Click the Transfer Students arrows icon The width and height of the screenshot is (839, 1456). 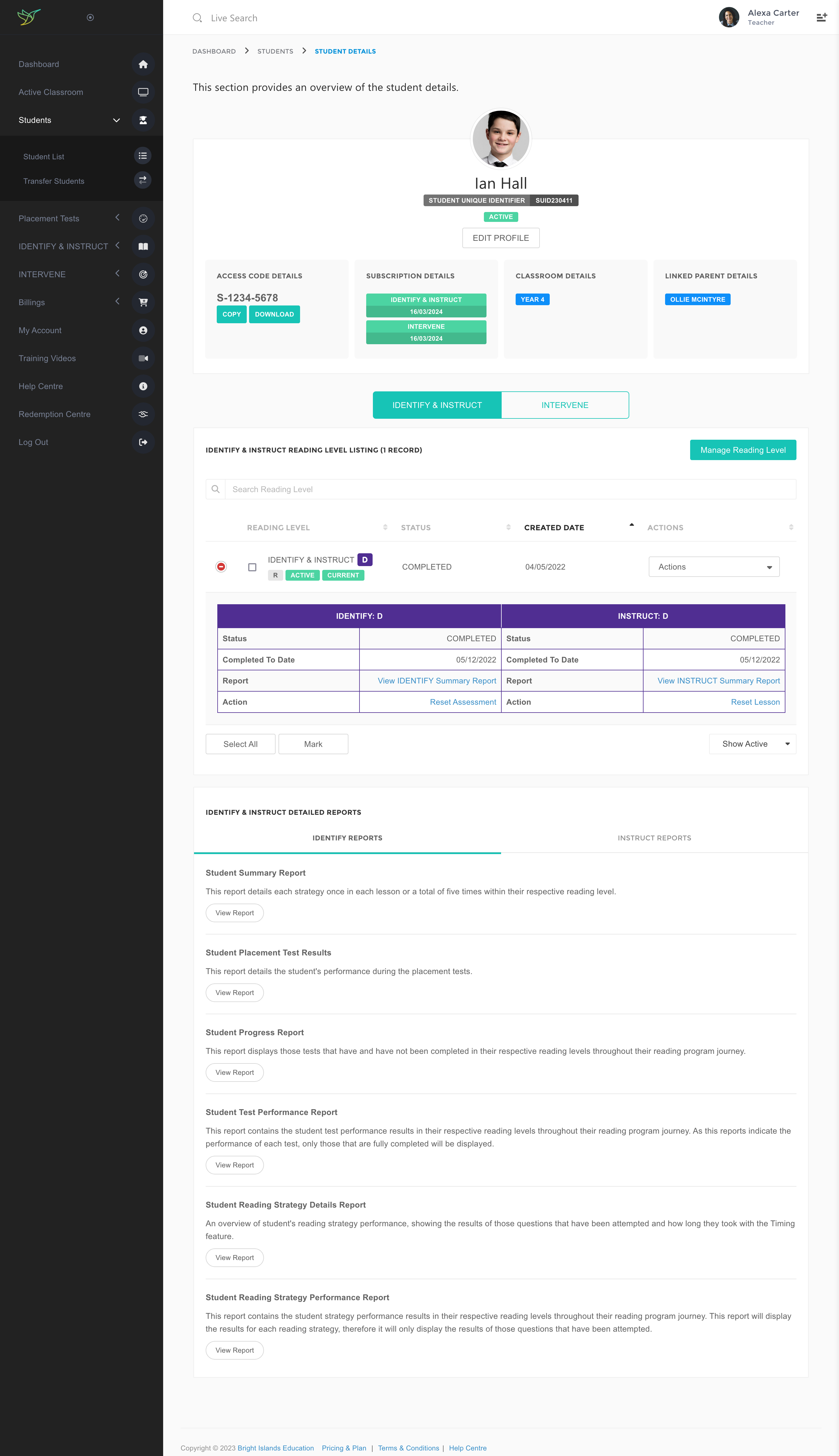(142, 180)
